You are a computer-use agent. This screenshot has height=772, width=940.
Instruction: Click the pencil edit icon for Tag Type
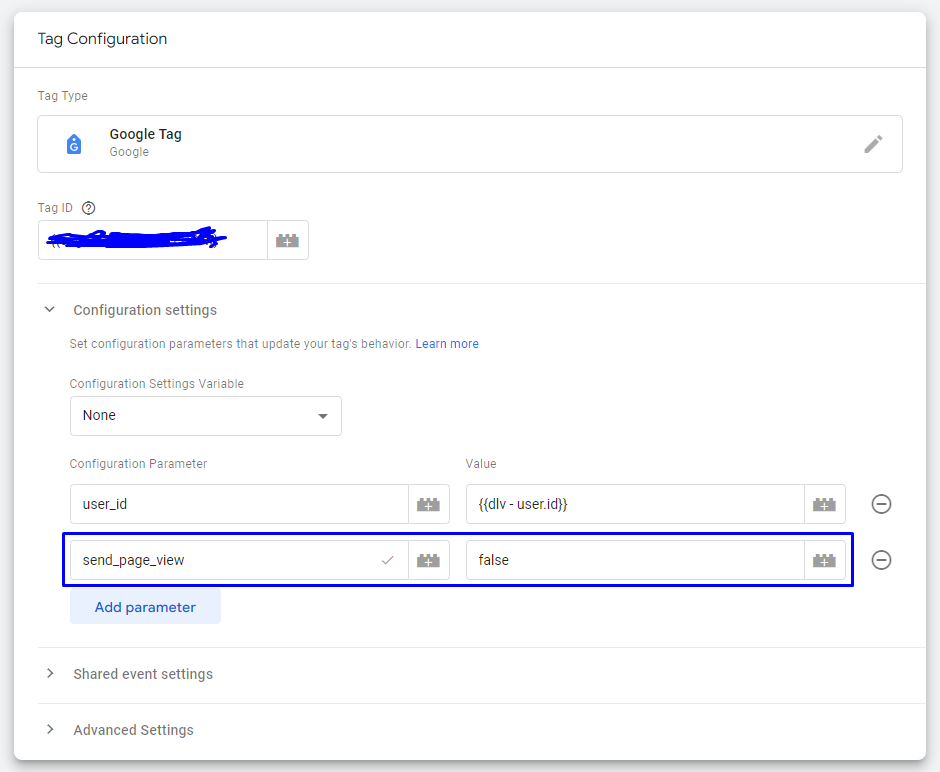[x=873, y=144]
